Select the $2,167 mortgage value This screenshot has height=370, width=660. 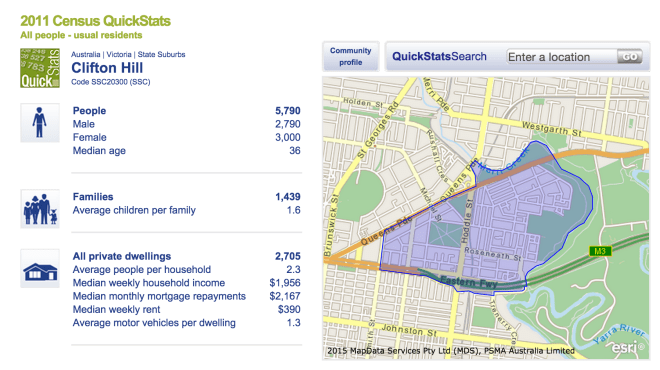tap(285, 296)
